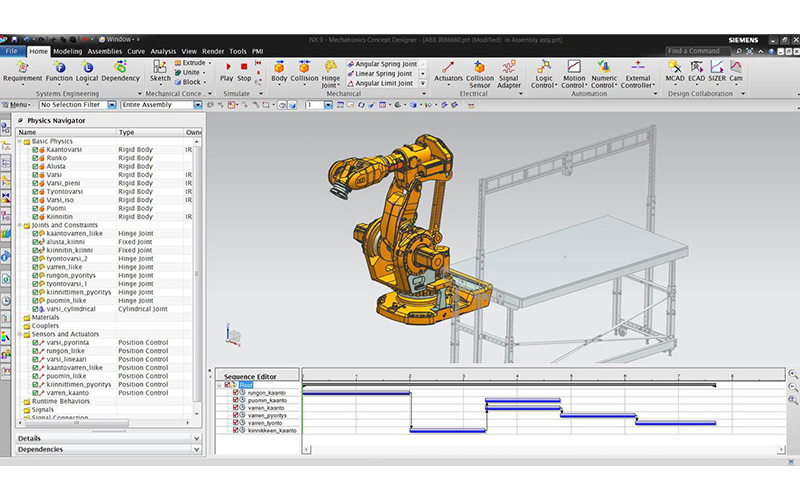
Task: Start a new Sketch
Action: (x=160, y=72)
